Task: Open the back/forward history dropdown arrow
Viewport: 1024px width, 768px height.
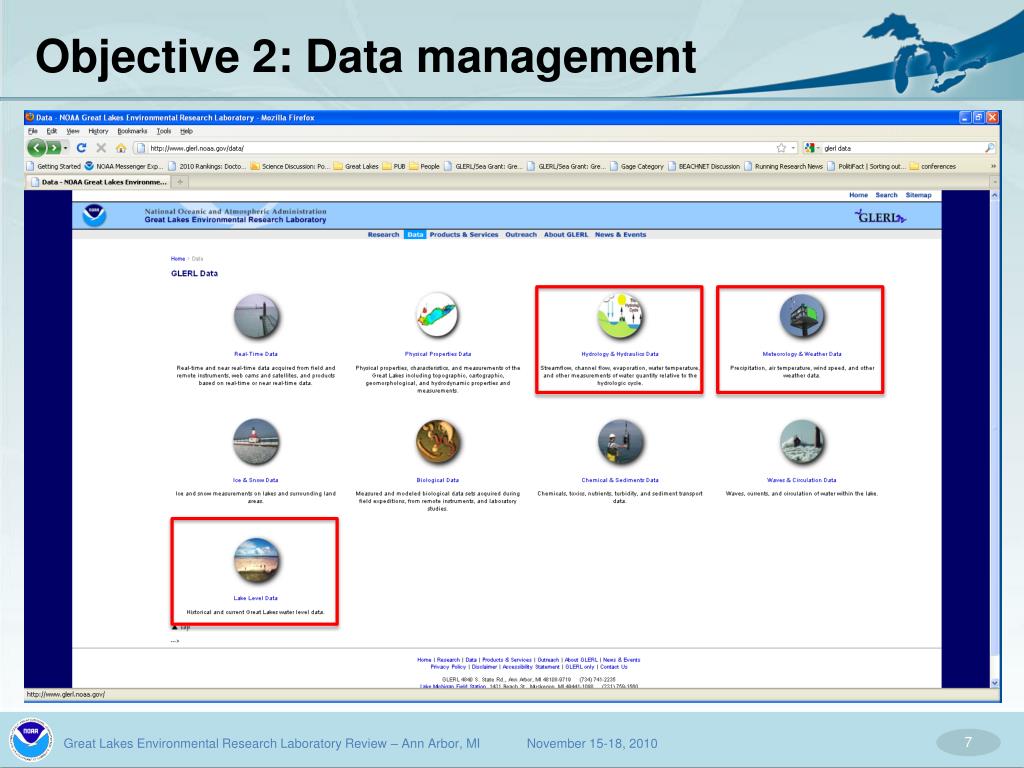Action: point(66,149)
